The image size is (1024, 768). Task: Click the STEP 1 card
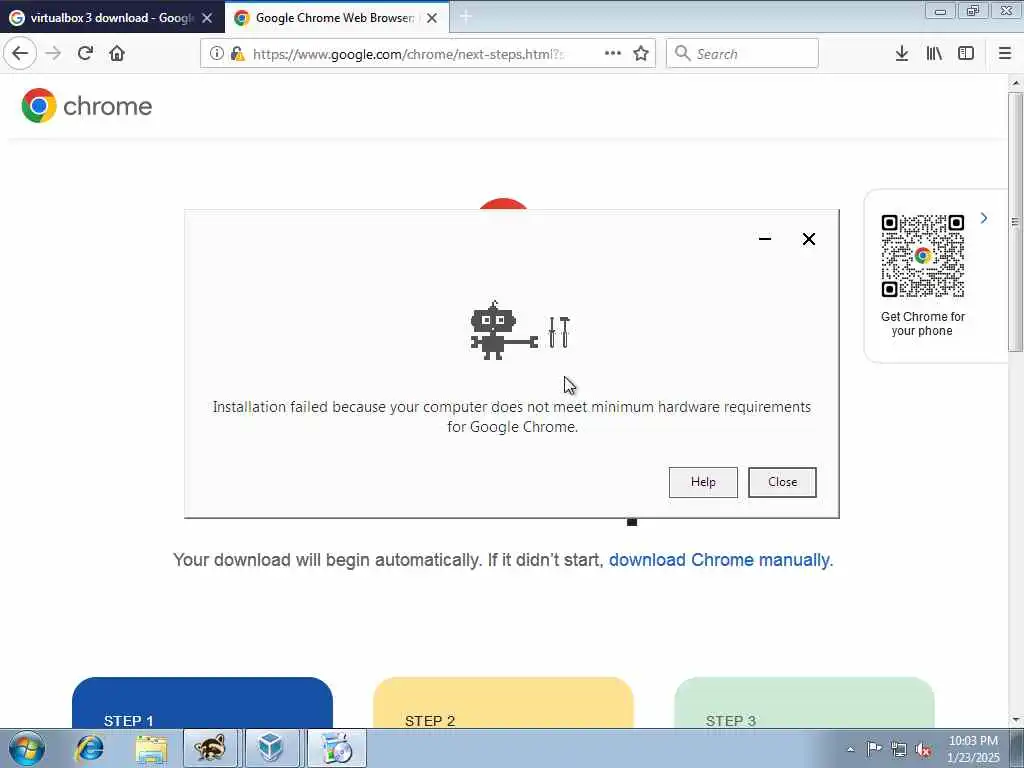coord(202,703)
